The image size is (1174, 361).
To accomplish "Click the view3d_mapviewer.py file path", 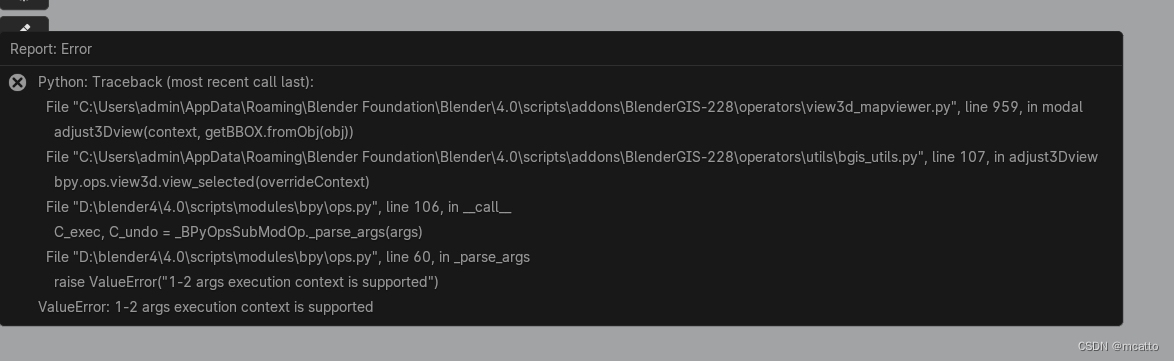I will pyautogui.click(x=502, y=107).
